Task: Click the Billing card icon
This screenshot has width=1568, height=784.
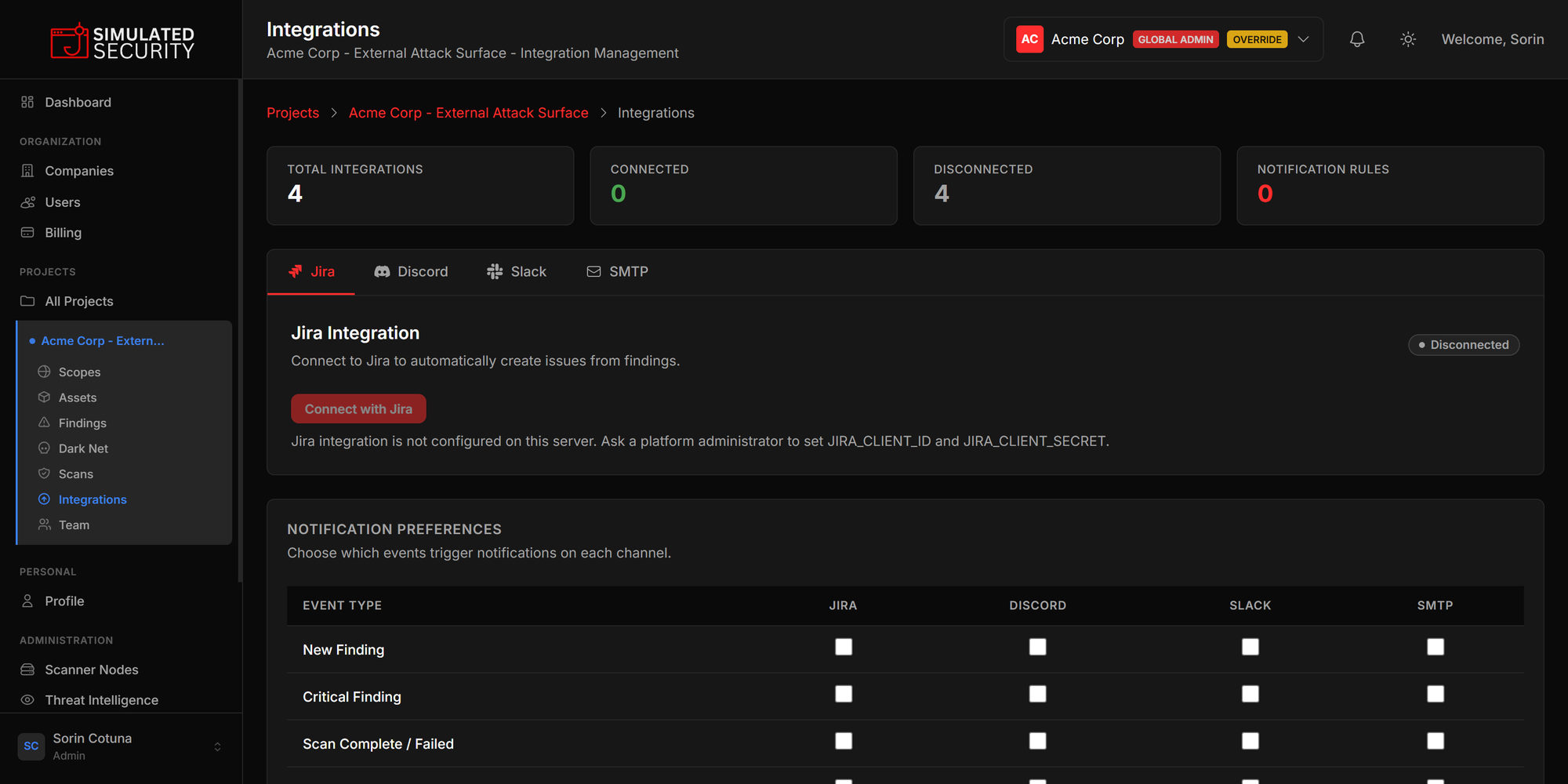Action: point(27,233)
